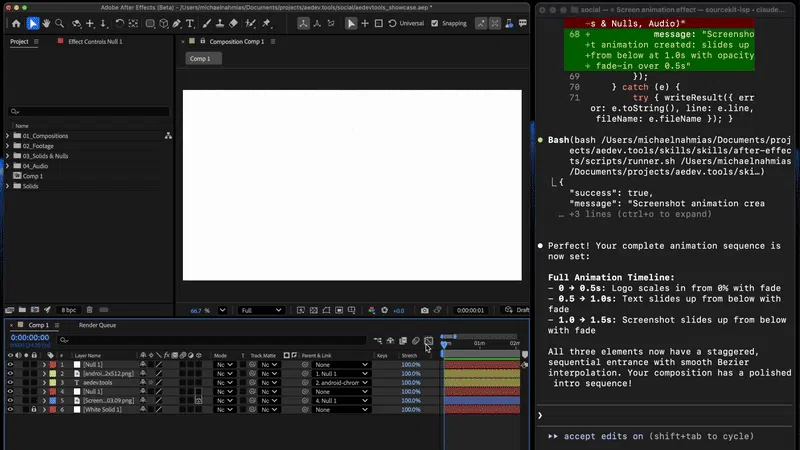Open the Composition Comp 1 panel menu
The height and width of the screenshot is (450, 800).
point(273,41)
